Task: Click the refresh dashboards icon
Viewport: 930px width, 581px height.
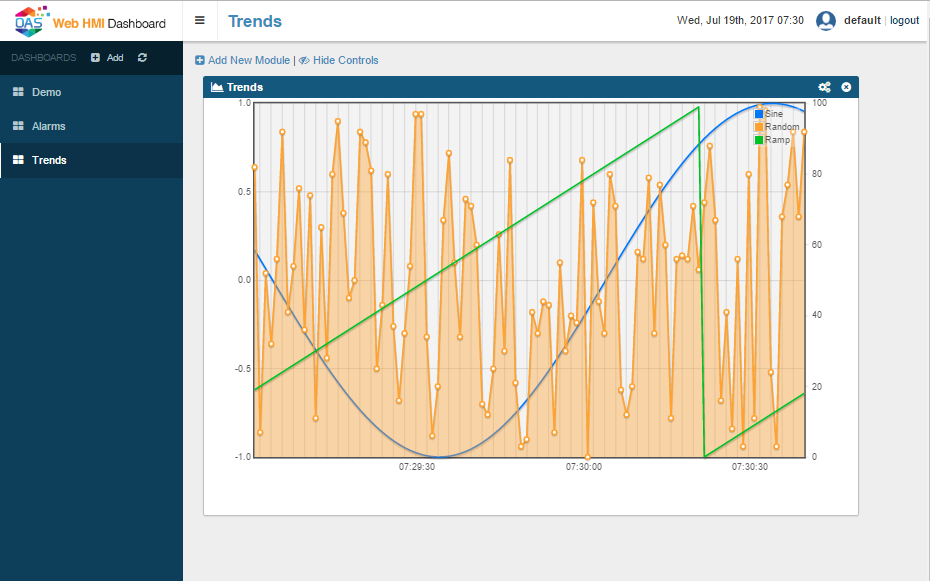Action: tap(141, 58)
